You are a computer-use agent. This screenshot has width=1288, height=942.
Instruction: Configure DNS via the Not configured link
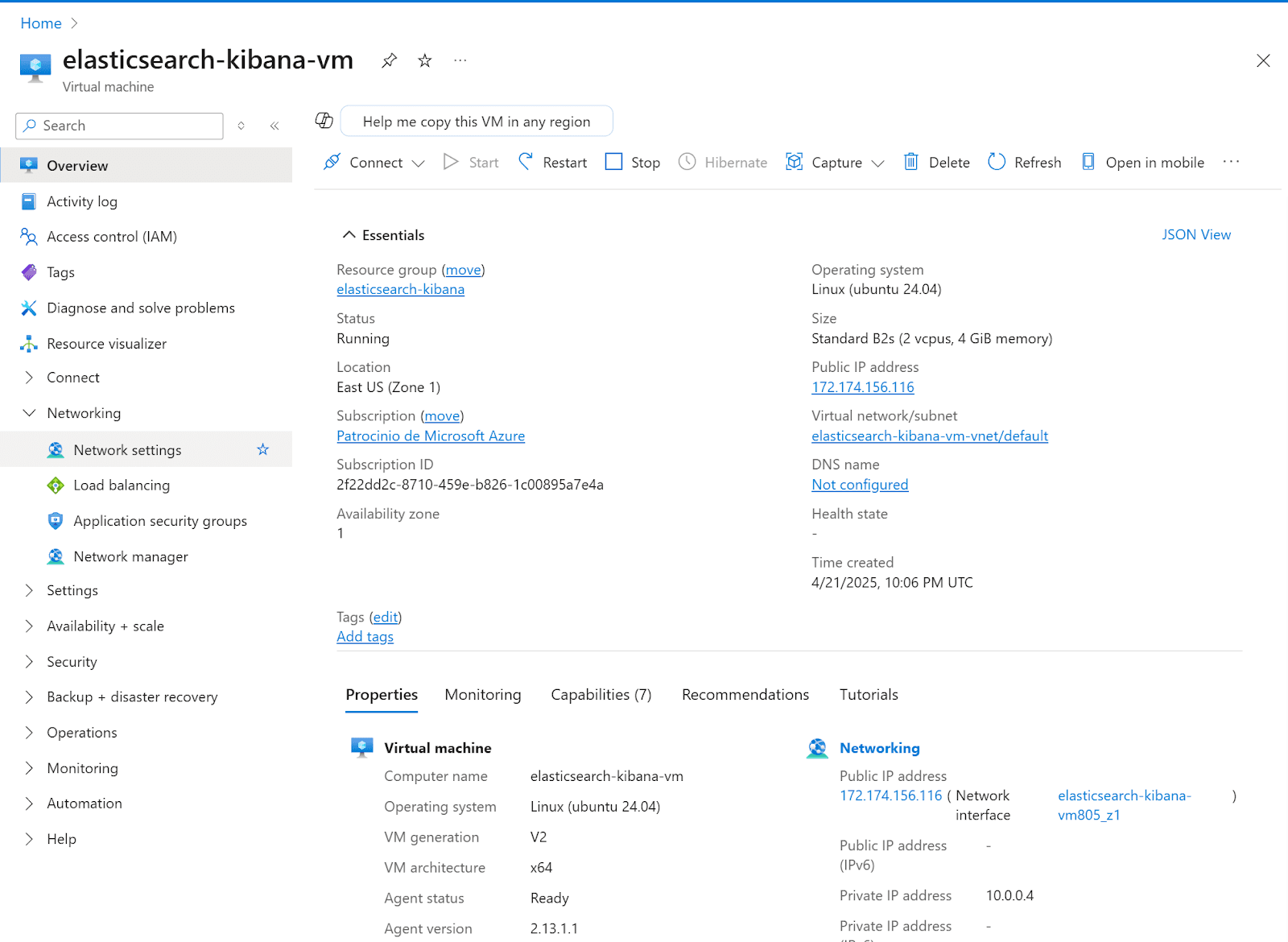(x=859, y=484)
